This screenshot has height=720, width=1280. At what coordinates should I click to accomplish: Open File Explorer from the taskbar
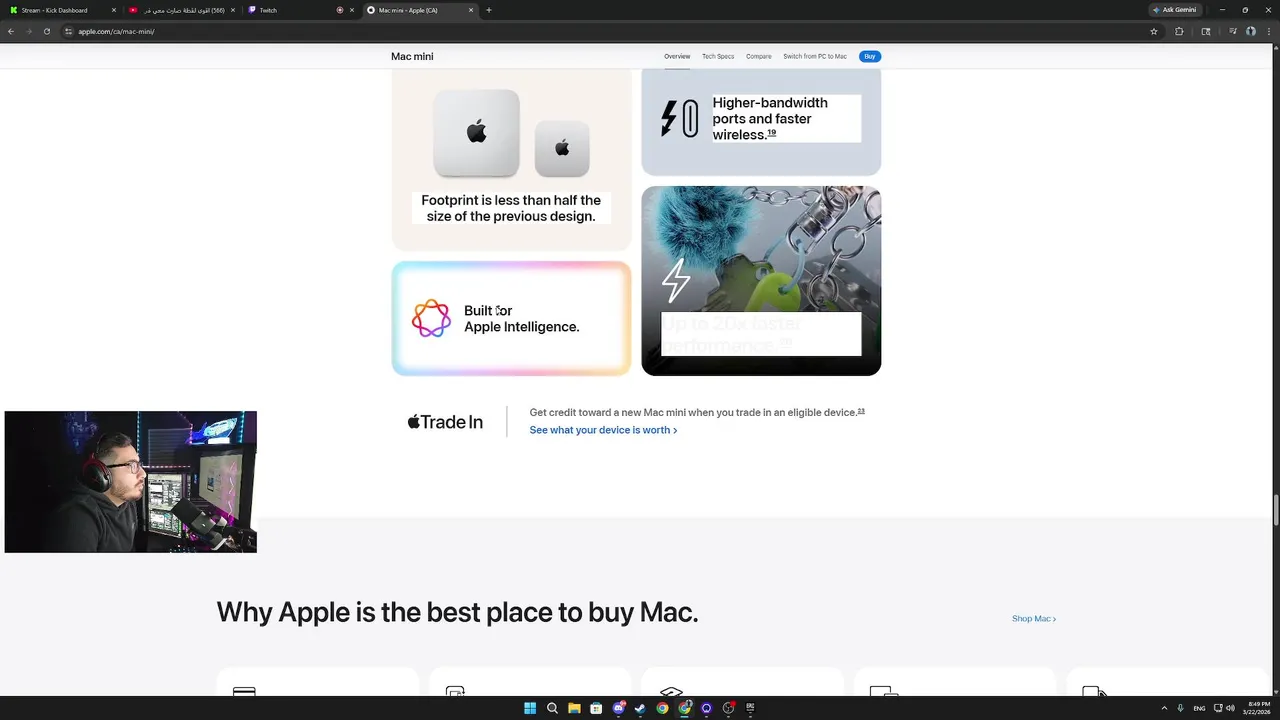click(574, 708)
